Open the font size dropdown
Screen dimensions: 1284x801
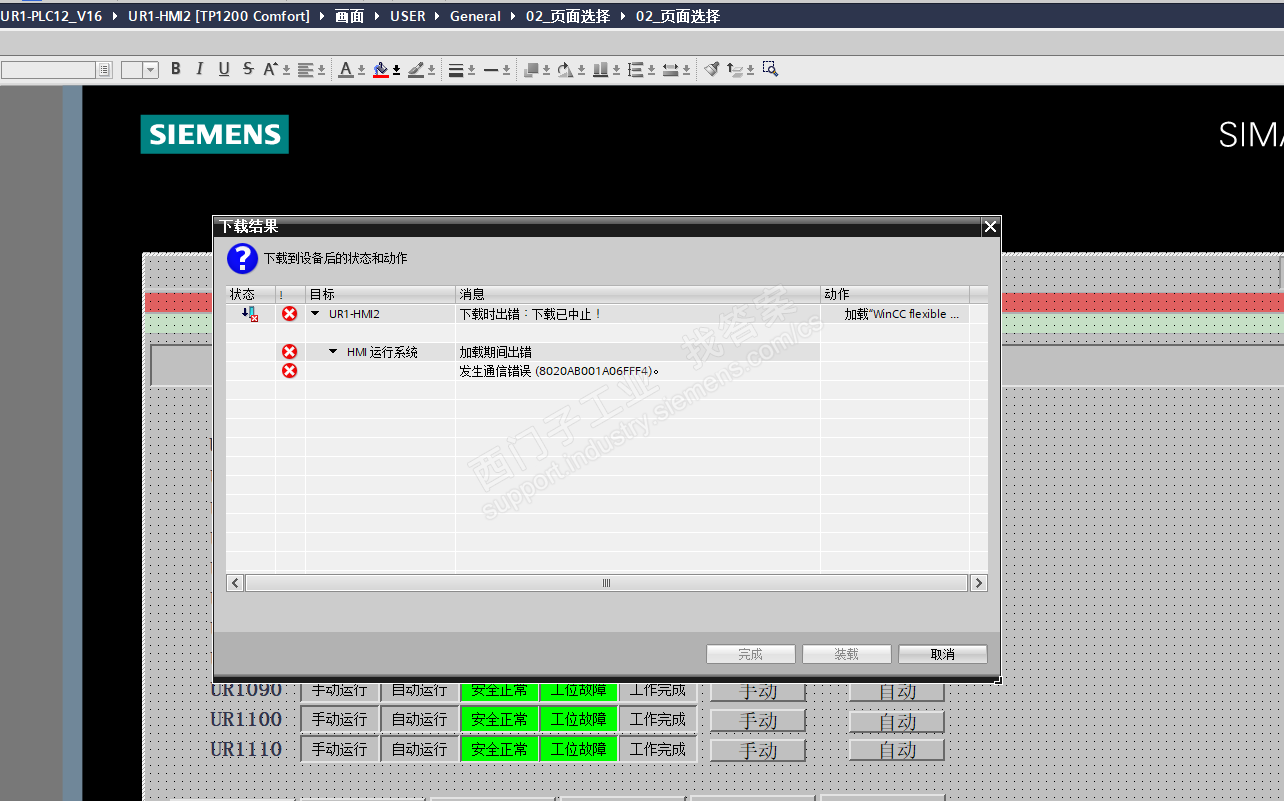pos(151,70)
